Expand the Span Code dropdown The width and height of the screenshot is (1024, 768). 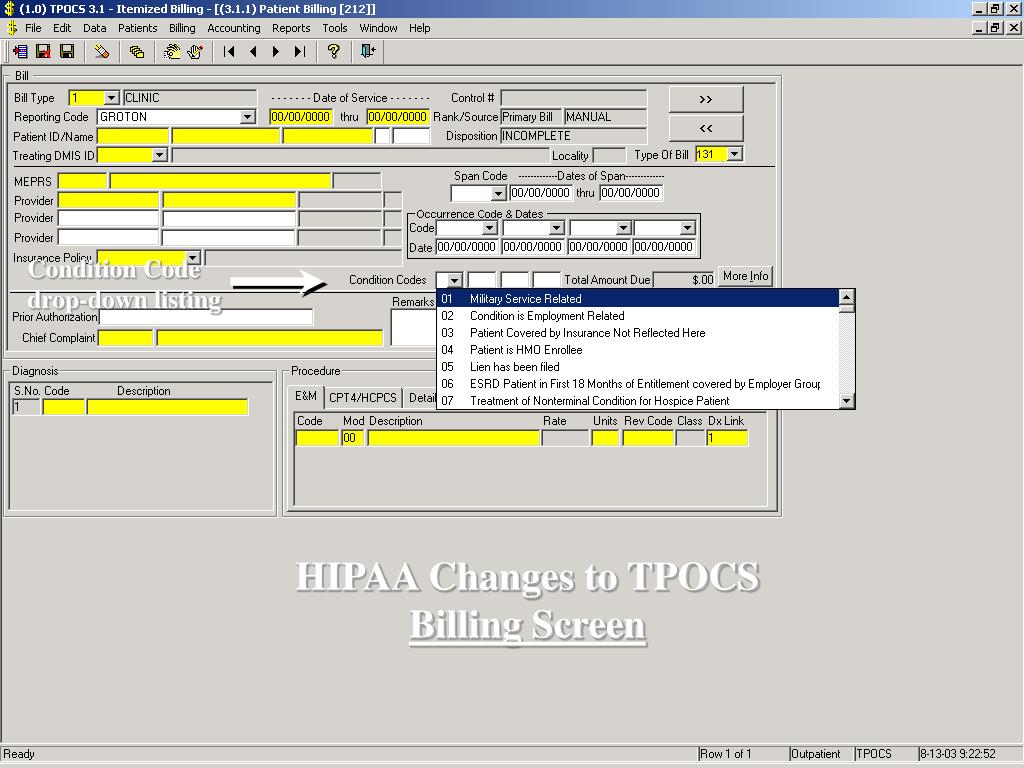click(498, 193)
